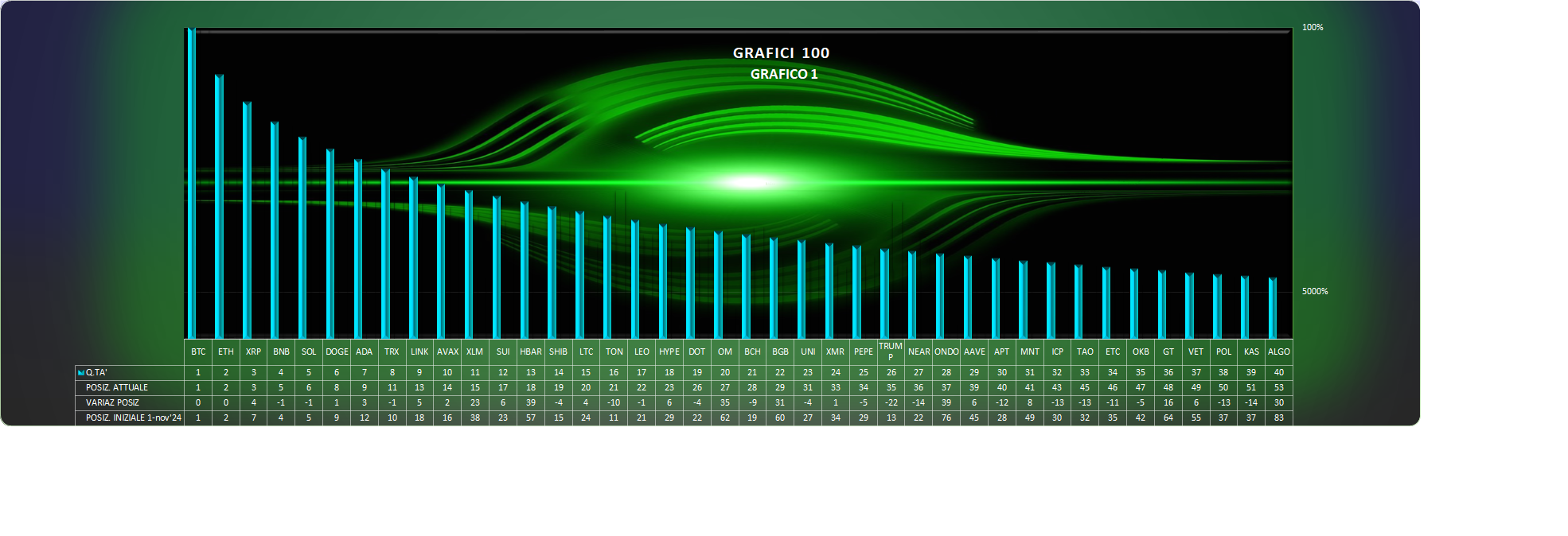This screenshot has height=536, width=1568.
Task: Click the PEPE column header
Action: coord(864,352)
